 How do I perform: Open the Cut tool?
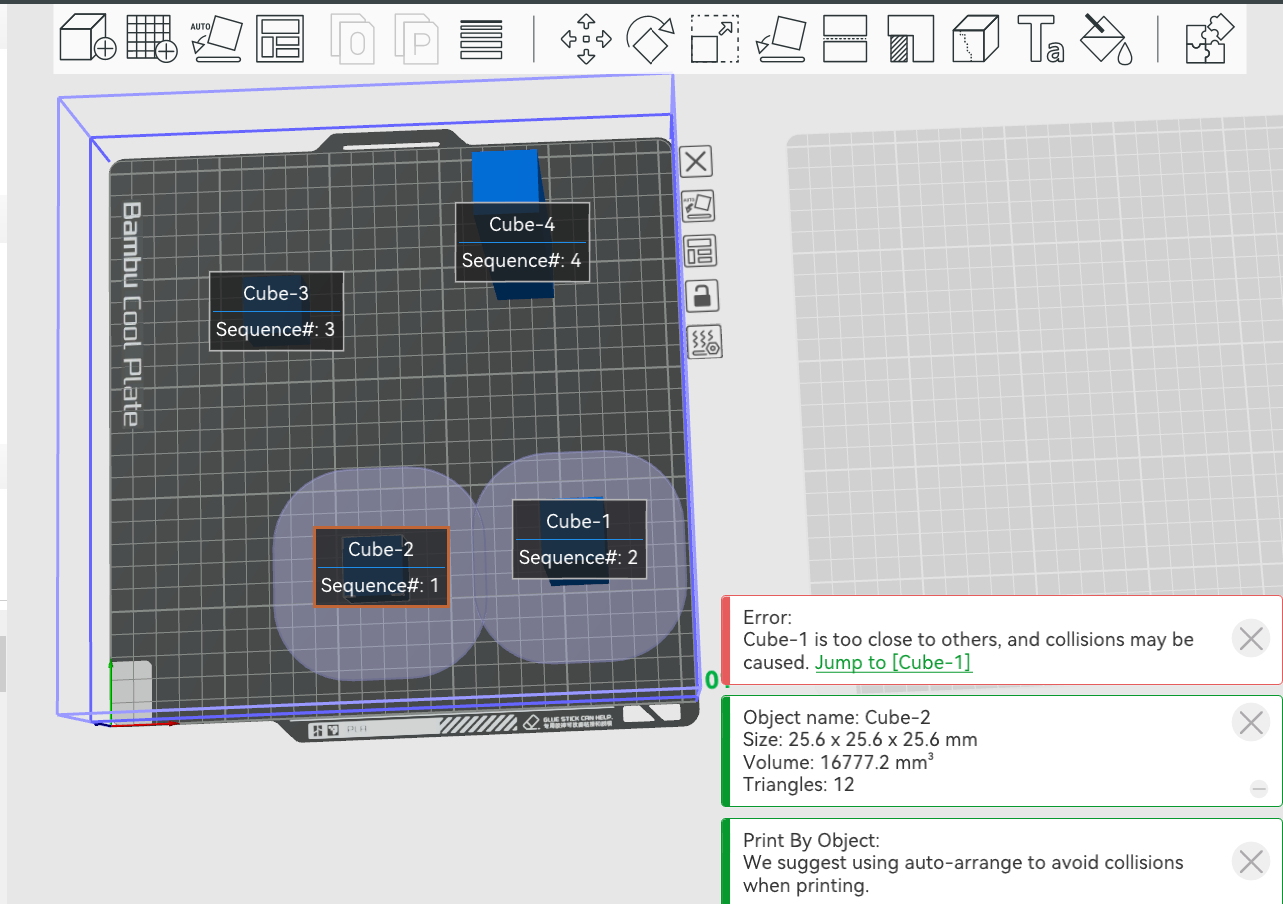coord(844,39)
